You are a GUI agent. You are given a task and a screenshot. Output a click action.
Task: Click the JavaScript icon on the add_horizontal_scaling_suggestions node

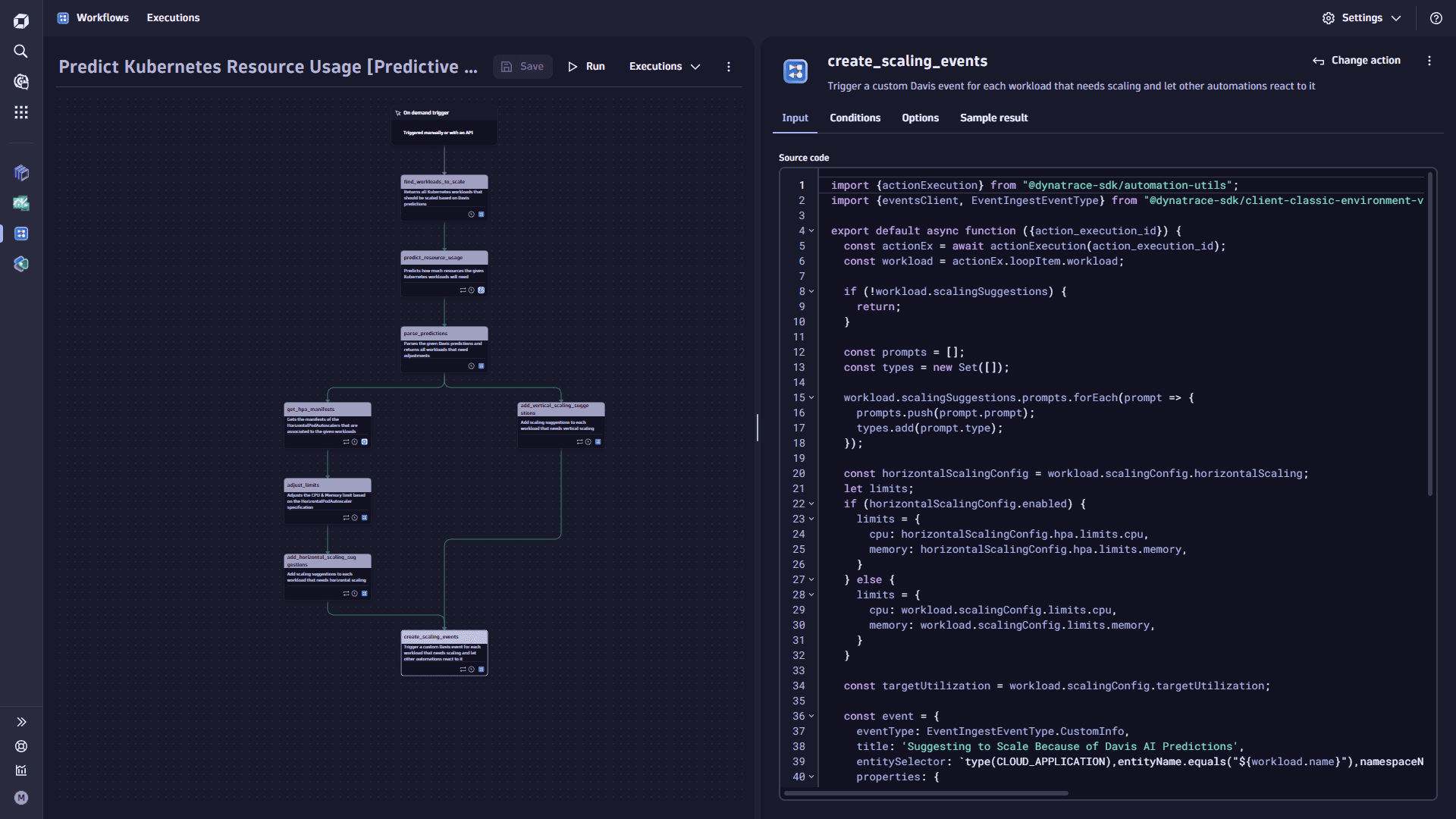pos(364,594)
